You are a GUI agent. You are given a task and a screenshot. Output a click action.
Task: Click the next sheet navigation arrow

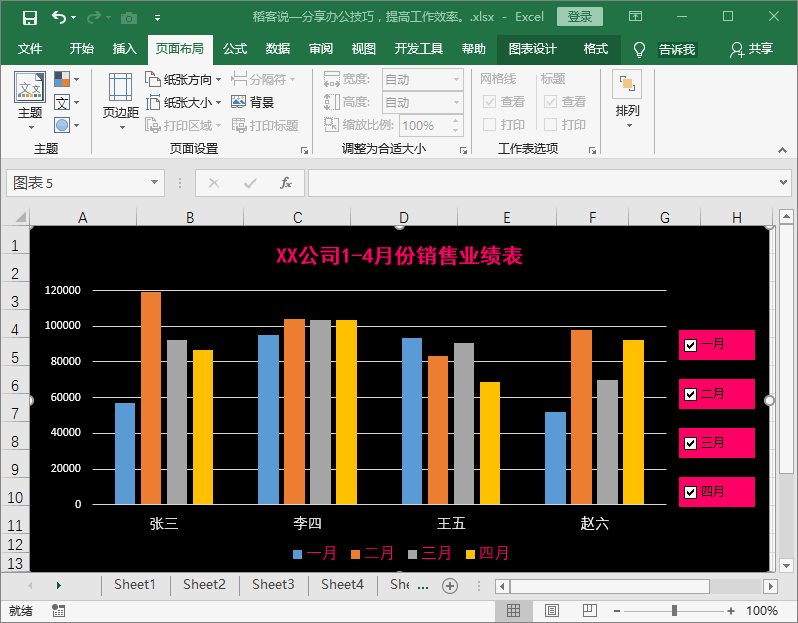pyautogui.click(x=59, y=586)
